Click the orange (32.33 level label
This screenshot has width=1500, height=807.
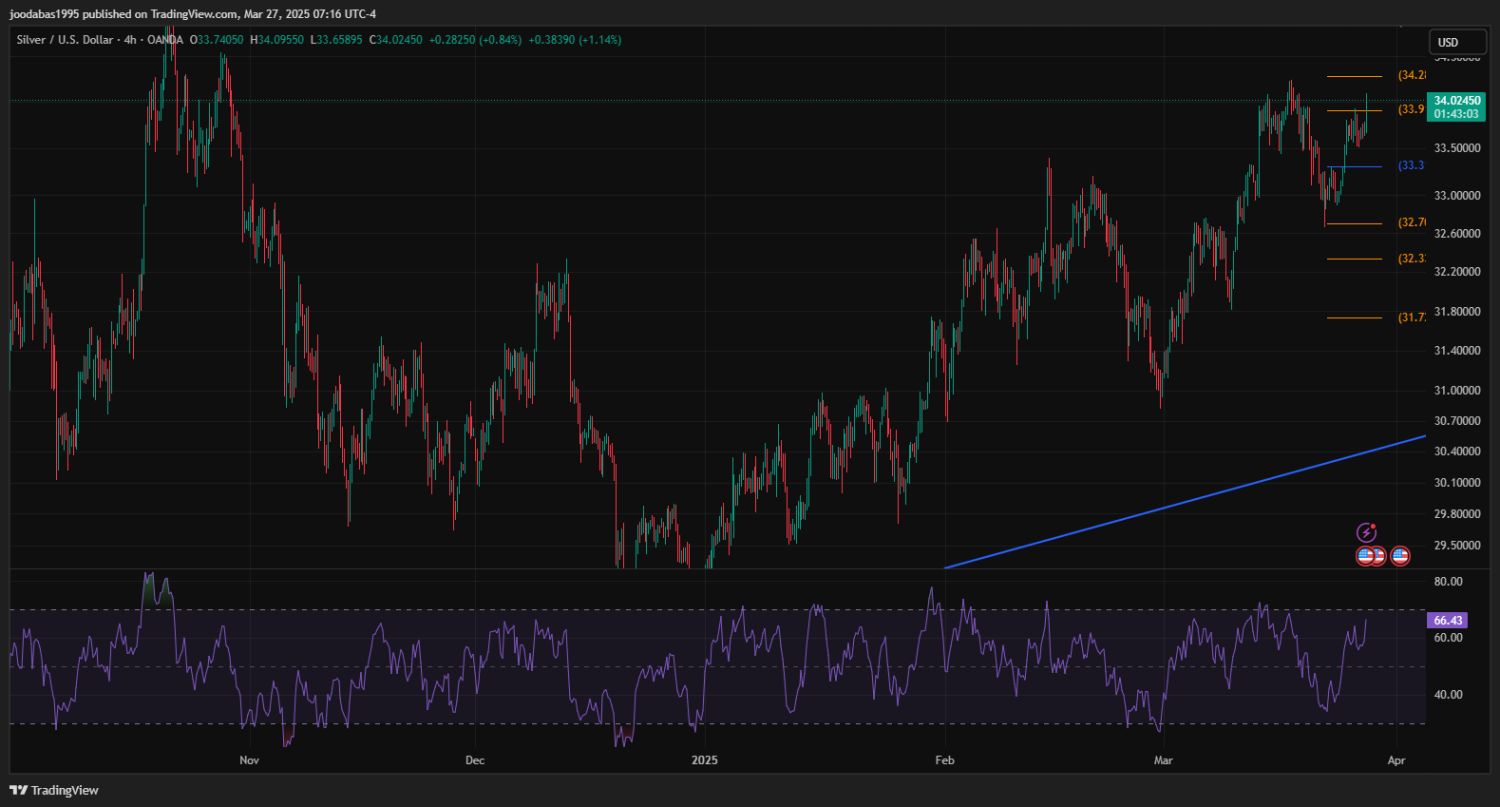coord(1411,259)
